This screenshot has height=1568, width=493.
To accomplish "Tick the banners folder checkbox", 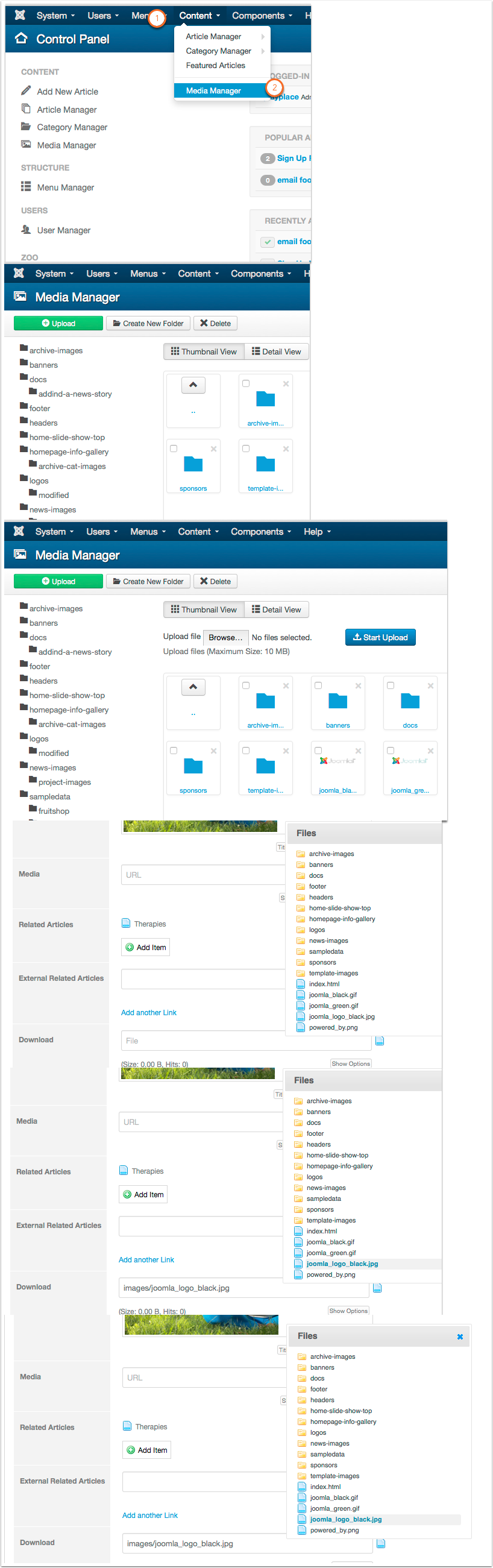I will 318,685.
